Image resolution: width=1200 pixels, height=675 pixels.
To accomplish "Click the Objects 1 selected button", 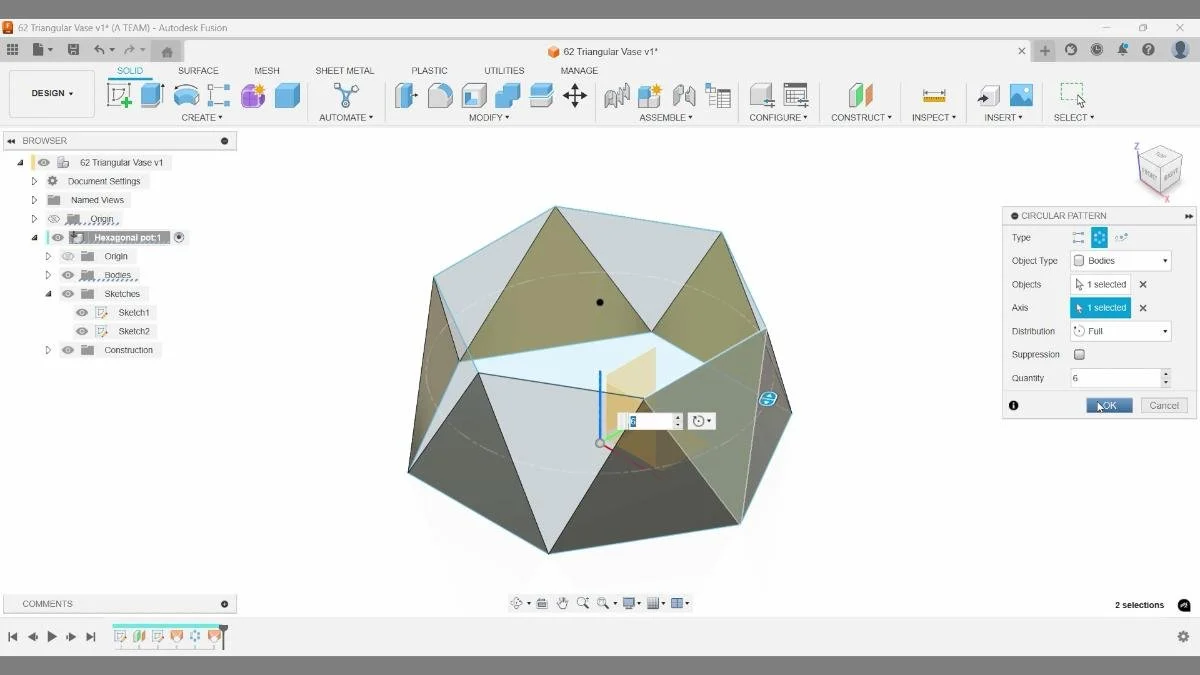I will click(x=1101, y=284).
